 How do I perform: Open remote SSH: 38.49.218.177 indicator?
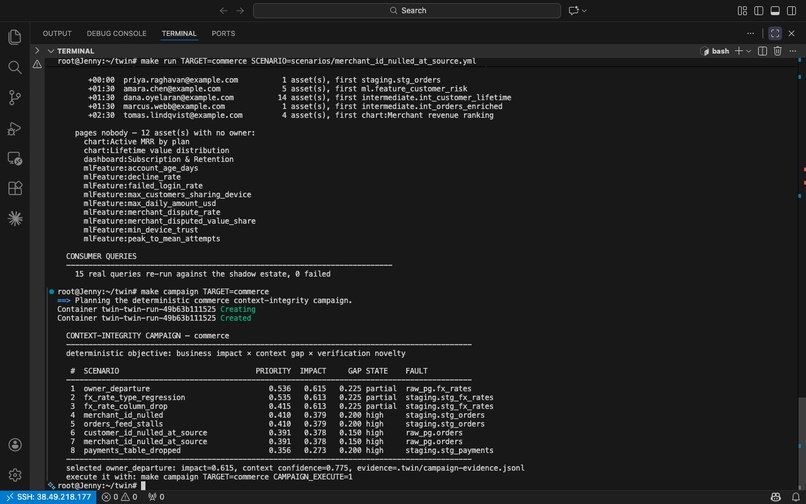pyautogui.click(x=48, y=497)
